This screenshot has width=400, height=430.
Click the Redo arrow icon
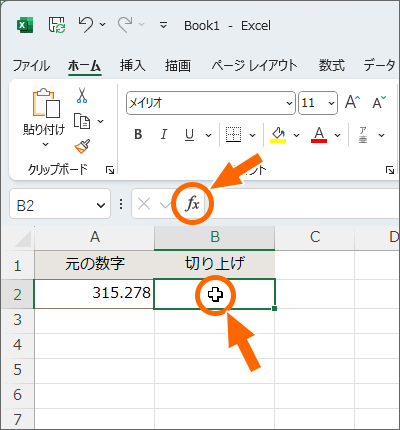coord(125,25)
